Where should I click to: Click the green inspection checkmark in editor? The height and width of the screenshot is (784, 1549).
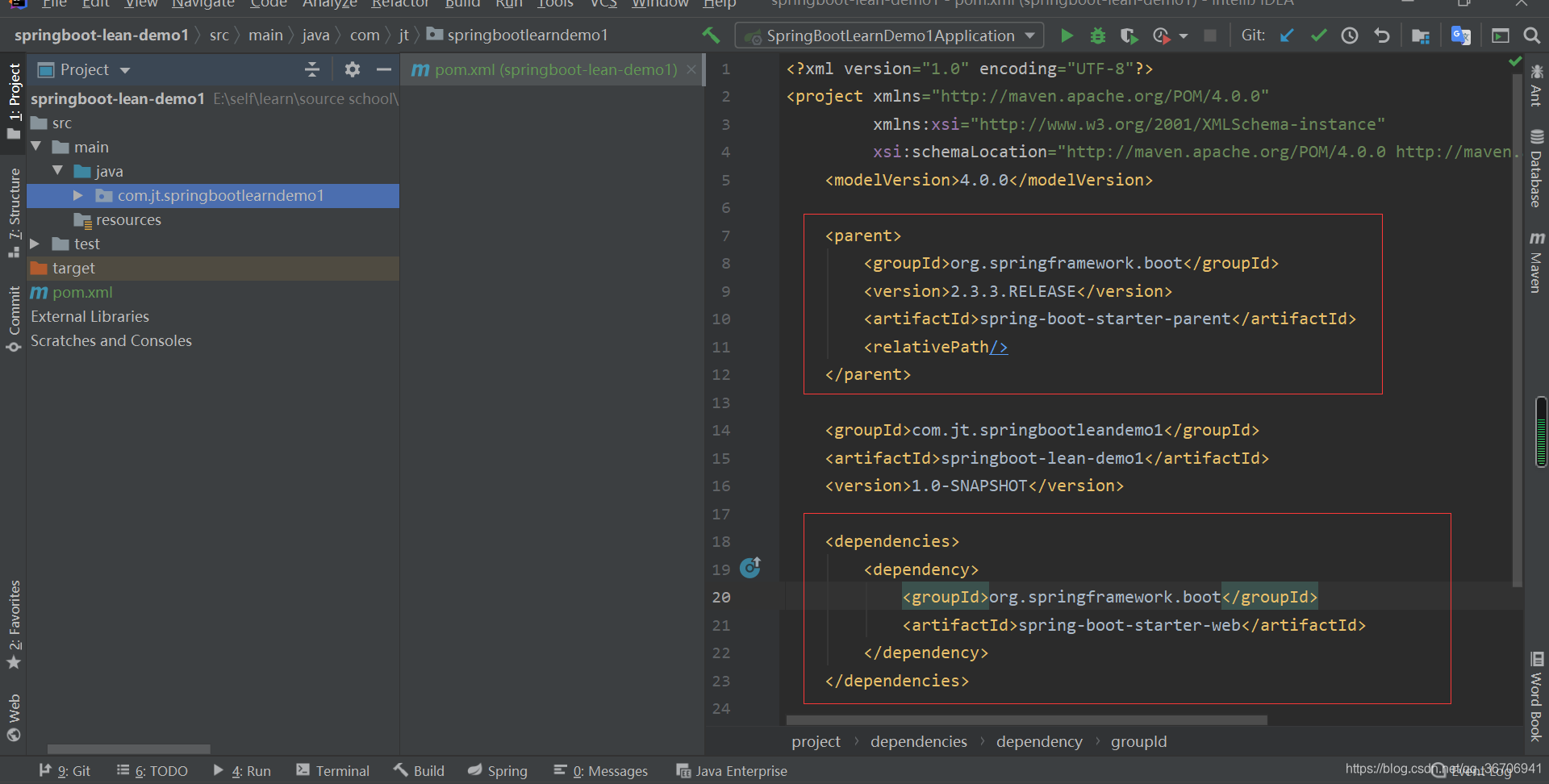click(x=1515, y=61)
